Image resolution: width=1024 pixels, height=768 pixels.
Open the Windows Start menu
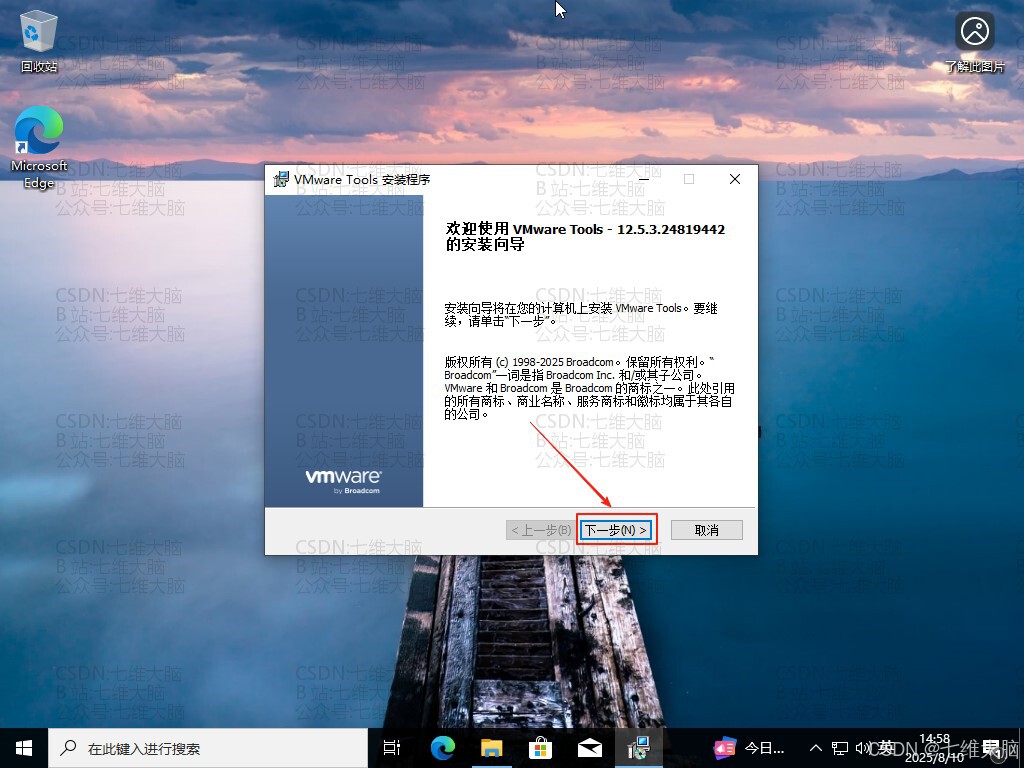24,748
